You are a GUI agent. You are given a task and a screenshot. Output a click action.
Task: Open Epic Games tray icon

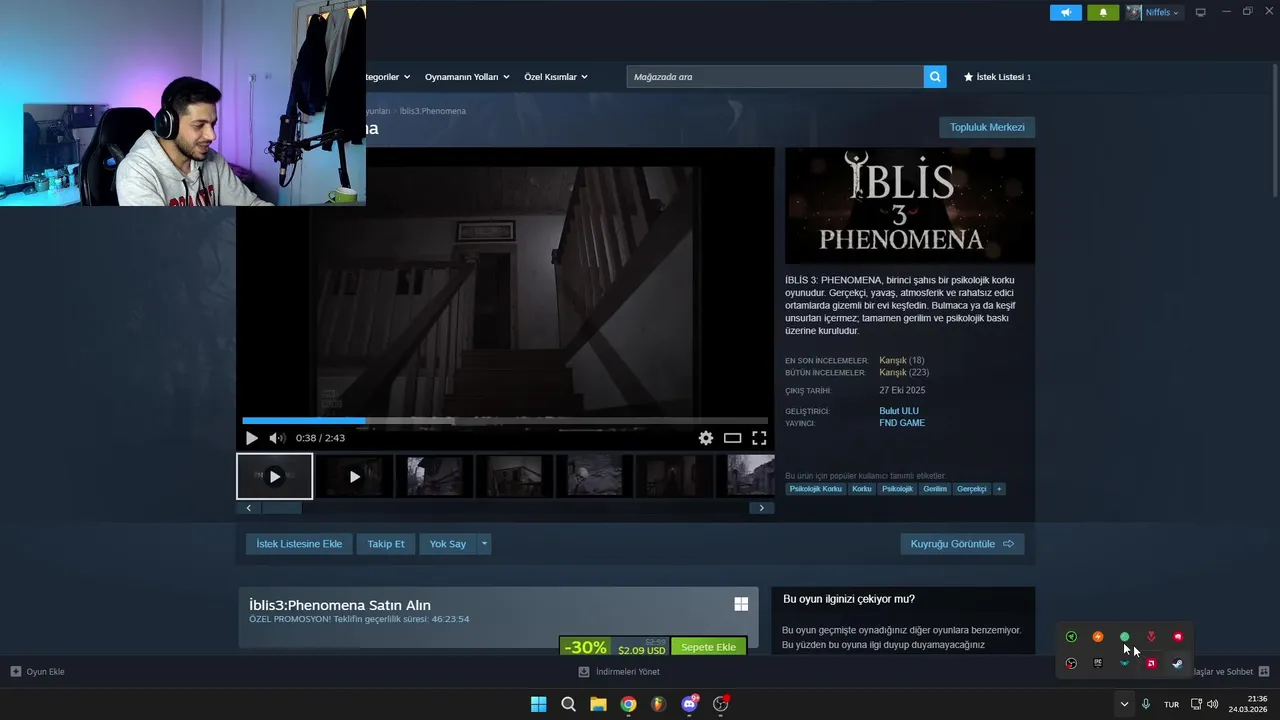point(1098,663)
